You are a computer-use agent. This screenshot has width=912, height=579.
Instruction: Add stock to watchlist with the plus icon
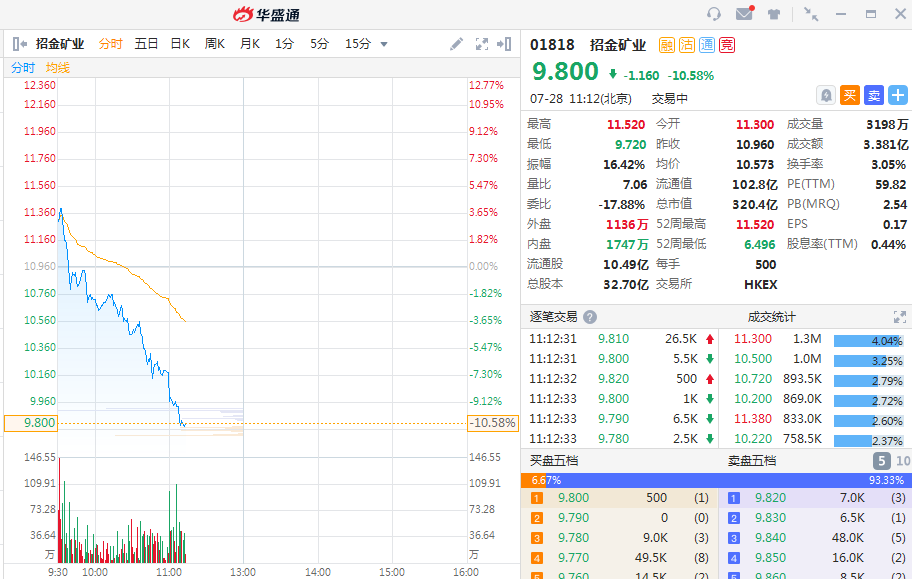[x=898, y=95]
